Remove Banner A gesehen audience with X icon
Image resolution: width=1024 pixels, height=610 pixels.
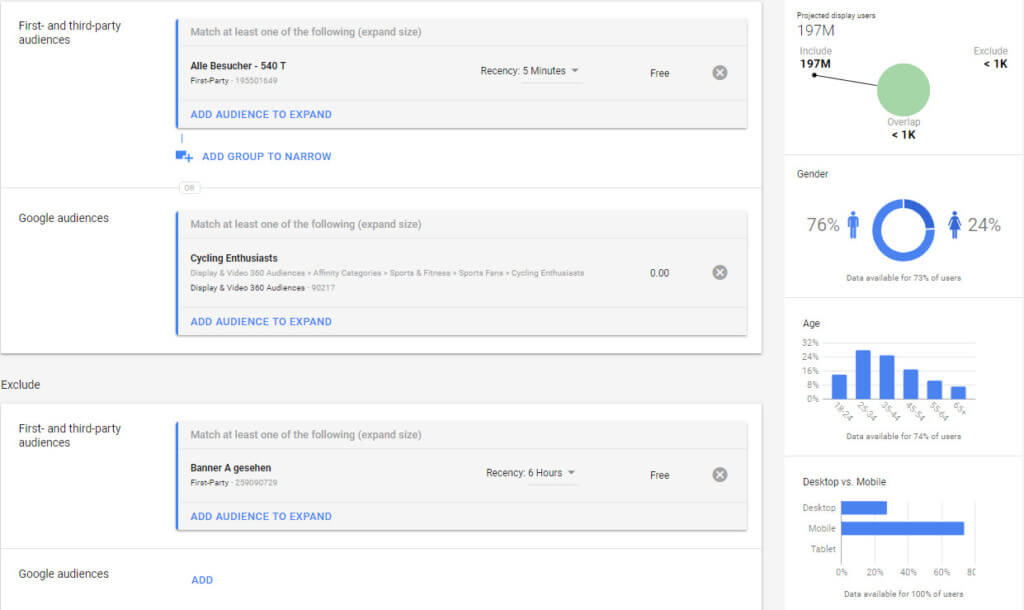[720, 474]
